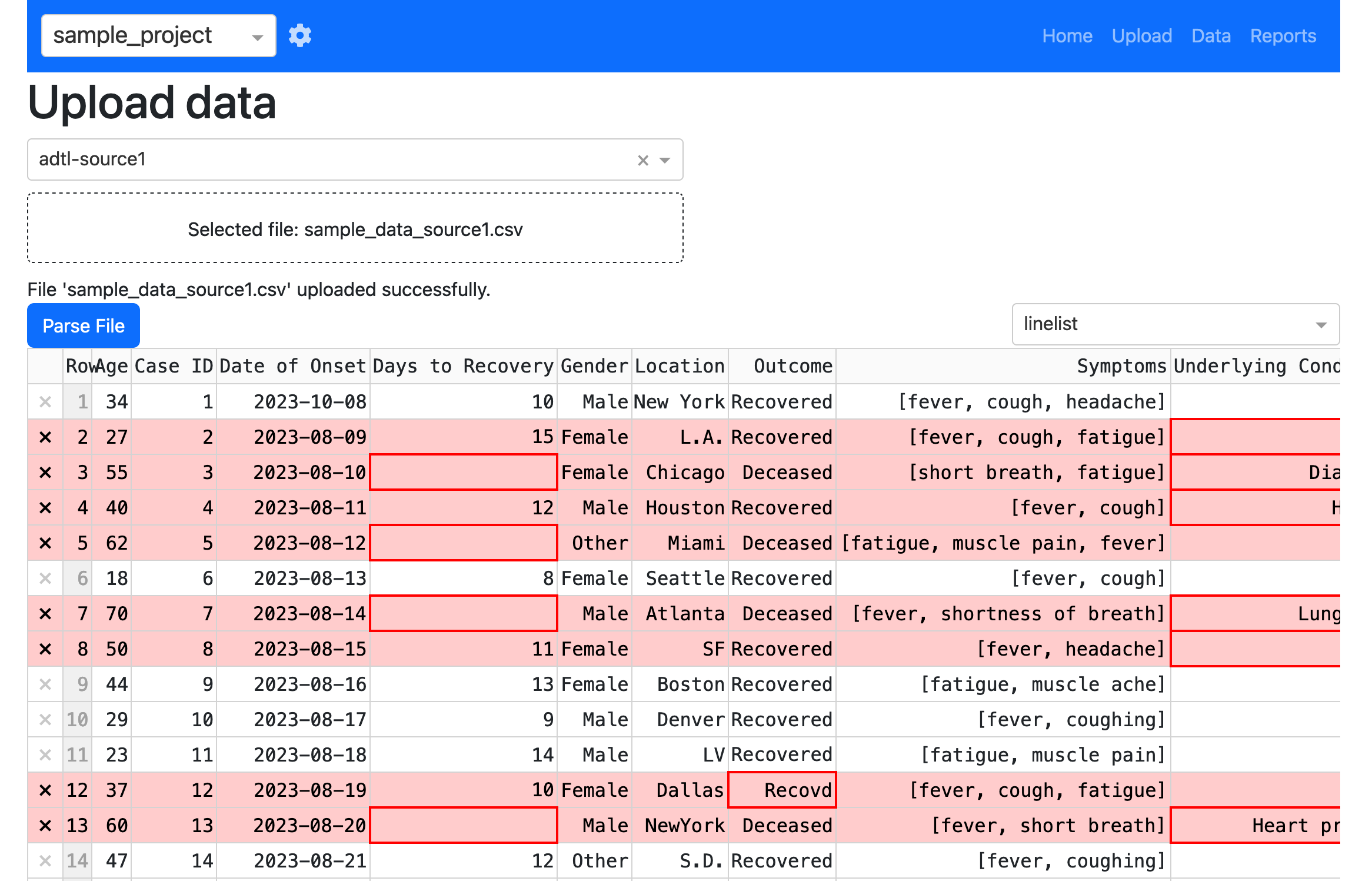
Task: Click the Gender column header
Action: click(x=594, y=366)
